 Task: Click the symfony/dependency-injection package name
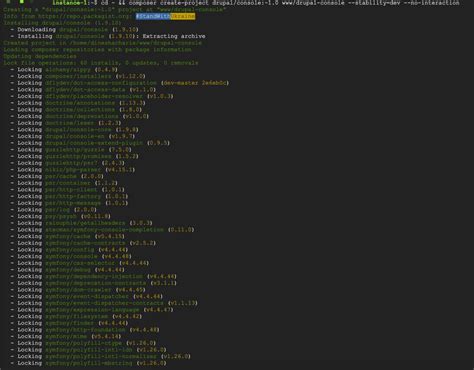point(94,276)
